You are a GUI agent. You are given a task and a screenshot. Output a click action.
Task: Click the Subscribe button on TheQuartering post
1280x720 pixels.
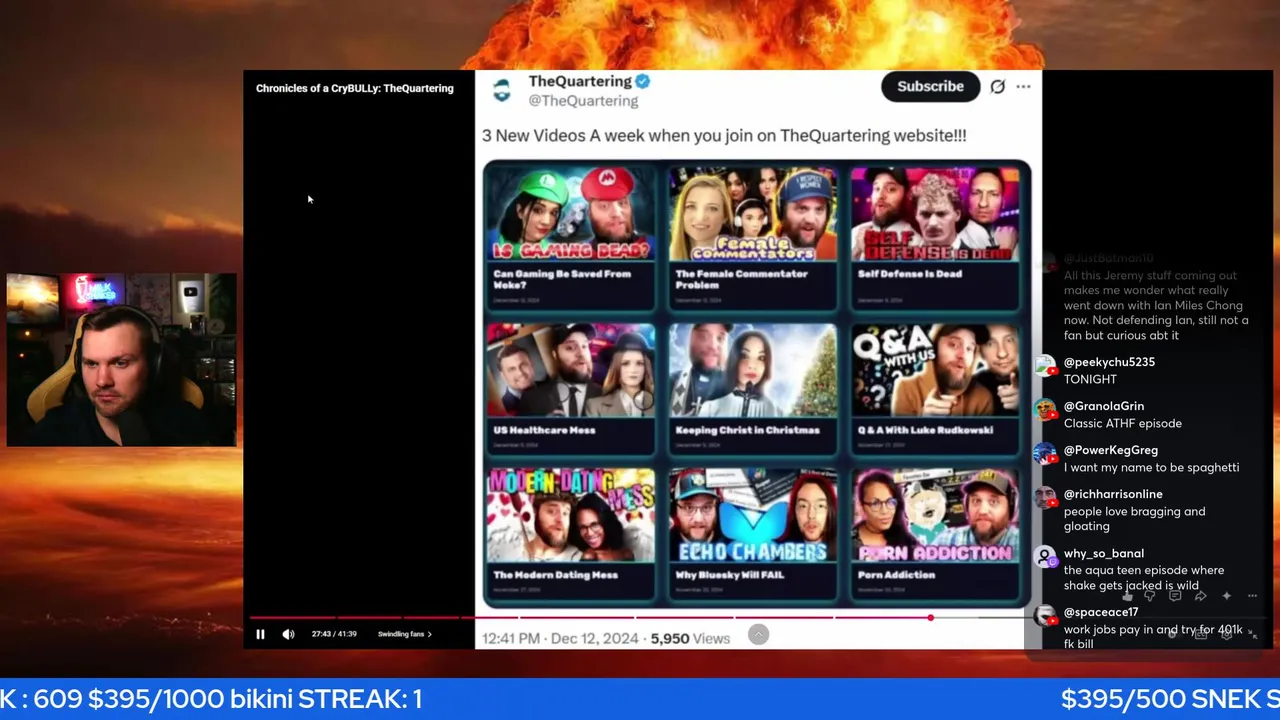930,86
